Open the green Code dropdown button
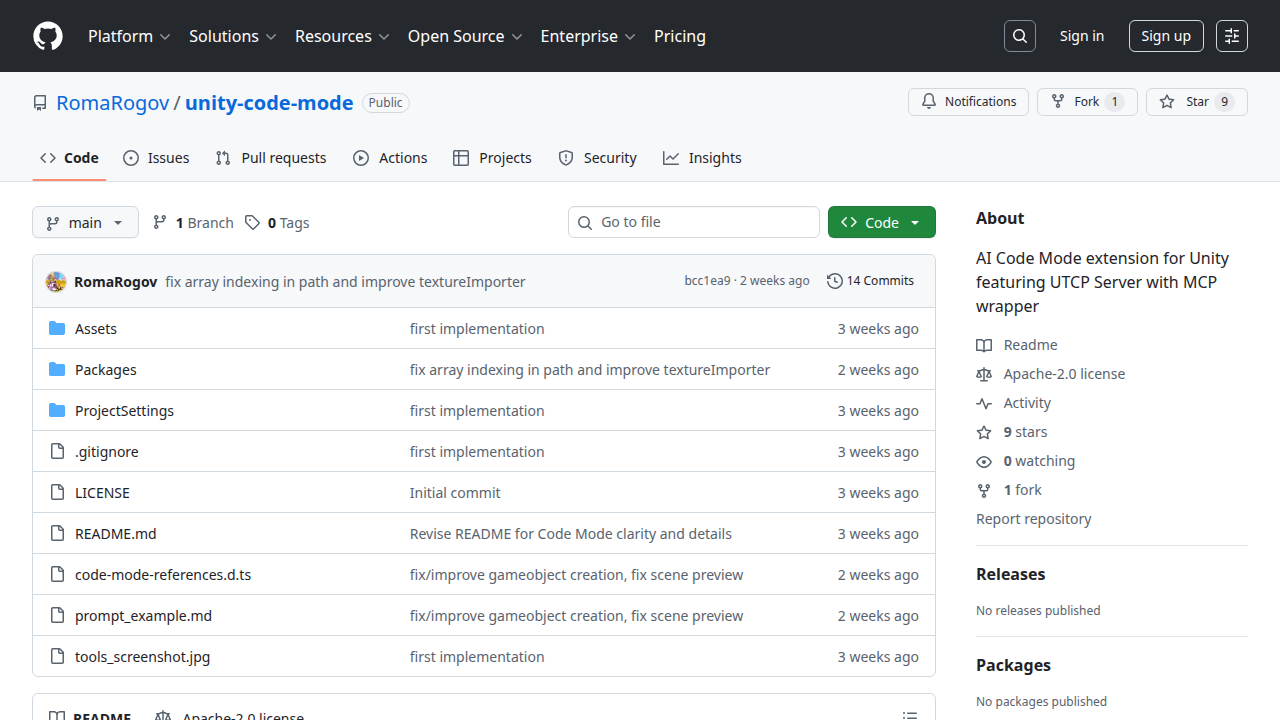Viewport: 1280px width, 720px height. coord(882,222)
